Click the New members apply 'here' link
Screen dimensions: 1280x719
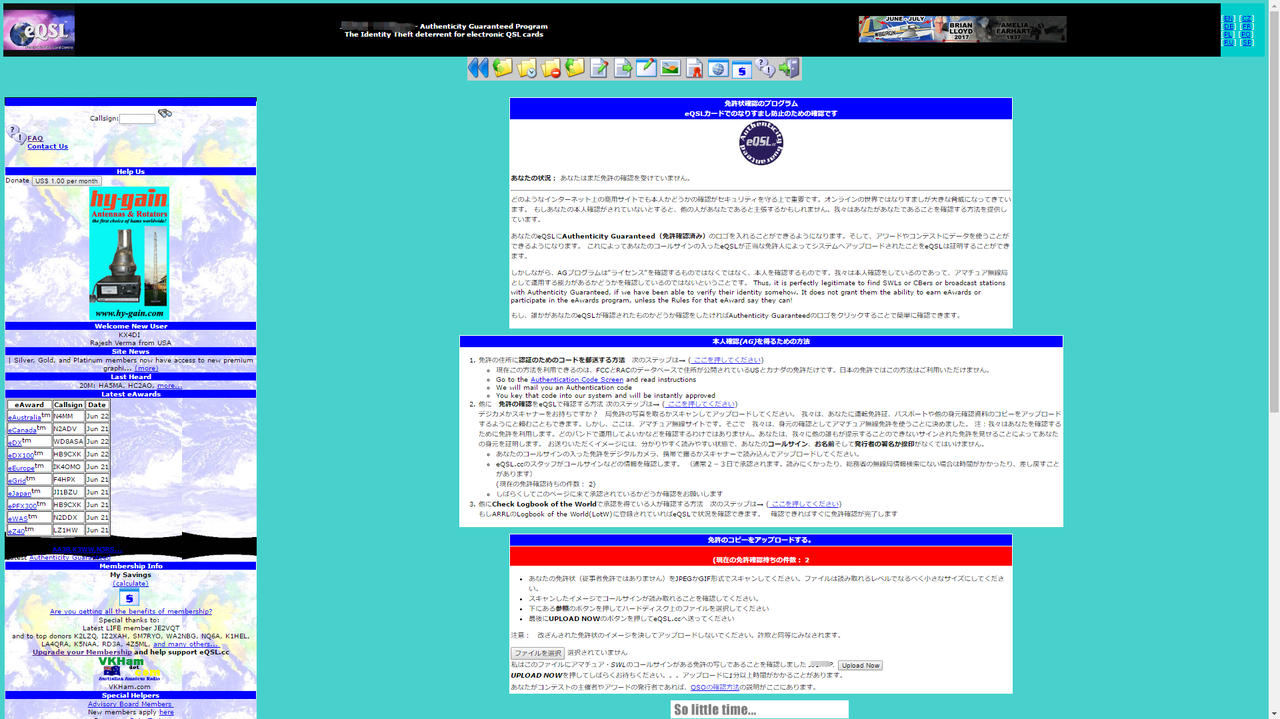tap(166, 712)
